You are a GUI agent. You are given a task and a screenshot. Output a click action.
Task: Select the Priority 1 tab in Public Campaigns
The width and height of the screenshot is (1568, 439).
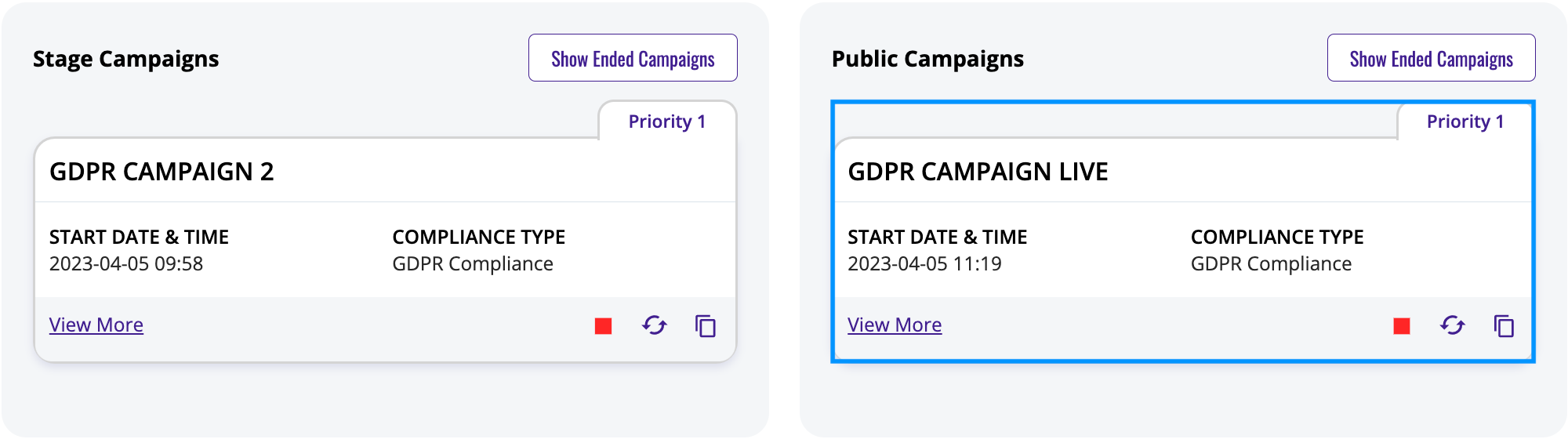[x=1465, y=122]
